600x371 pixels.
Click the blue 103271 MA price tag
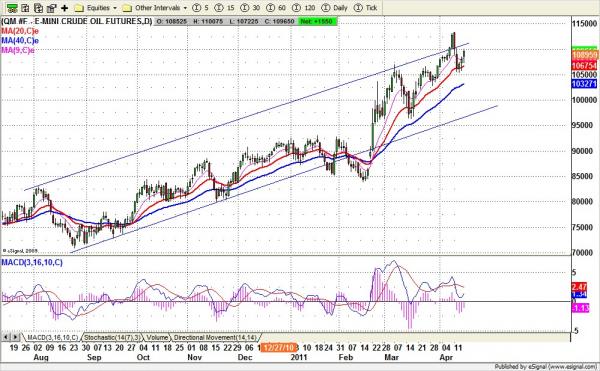point(584,83)
